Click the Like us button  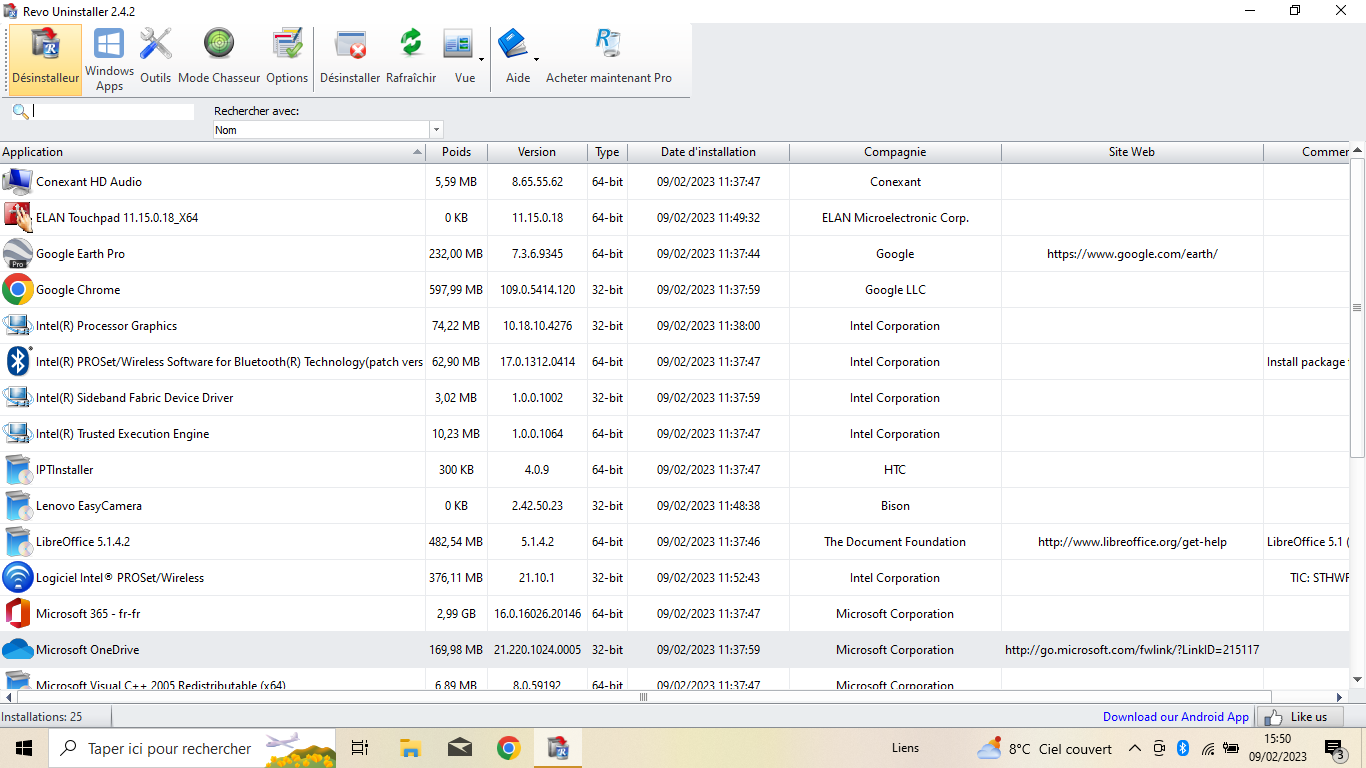tap(1298, 717)
